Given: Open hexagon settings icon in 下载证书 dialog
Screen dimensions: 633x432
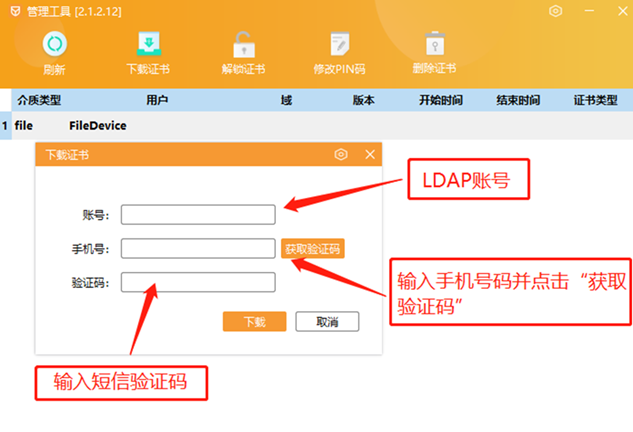Looking at the screenshot, I should 341,154.
